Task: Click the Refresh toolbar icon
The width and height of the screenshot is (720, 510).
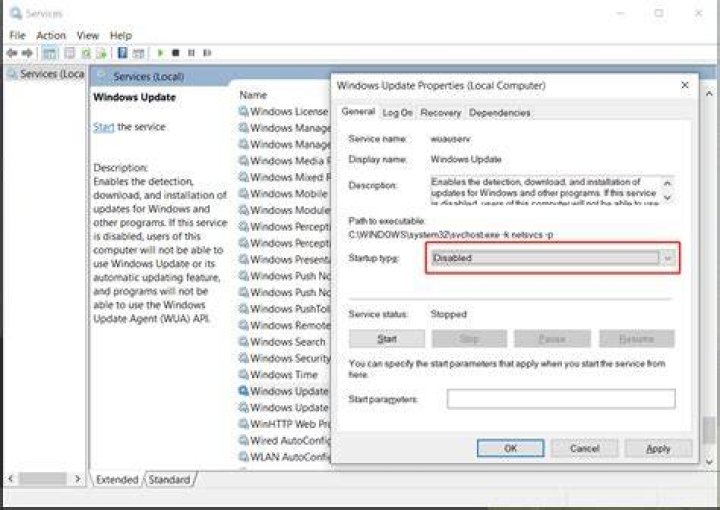Action: click(x=86, y=53)
